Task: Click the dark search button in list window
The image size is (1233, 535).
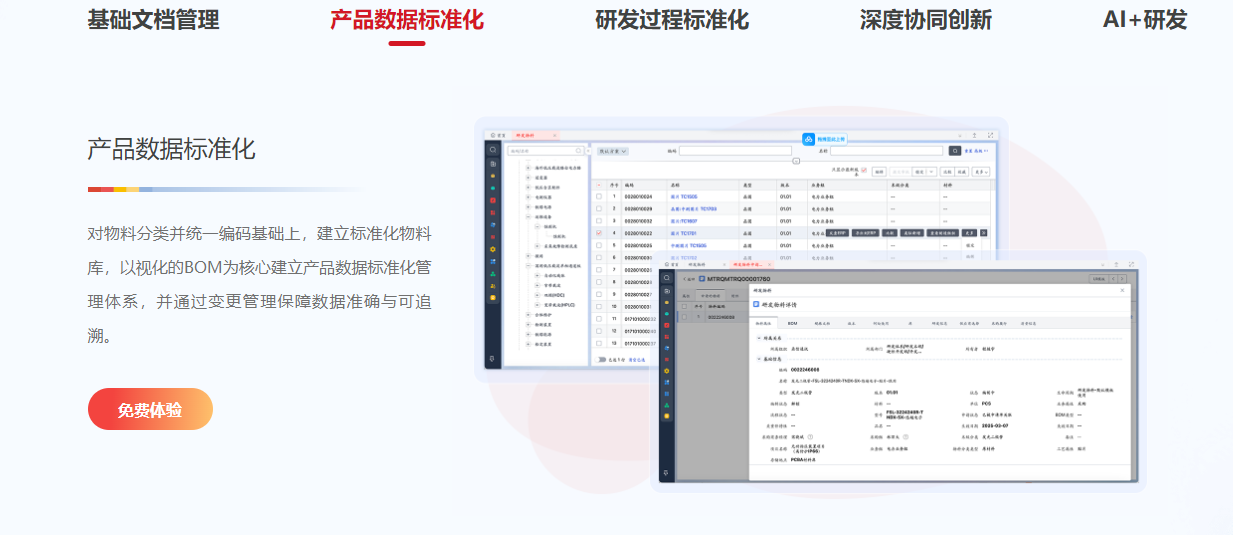Action: pos(955,151)
